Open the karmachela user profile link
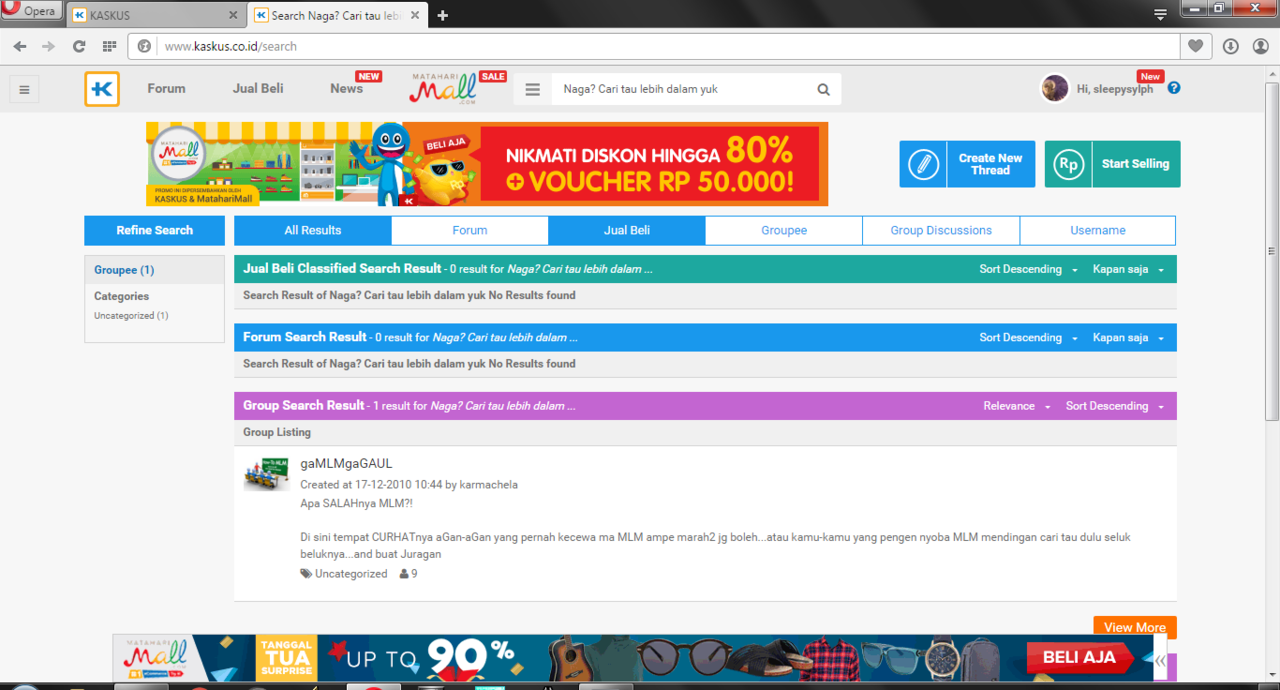 pyautogui.click(x=488, y=484)
